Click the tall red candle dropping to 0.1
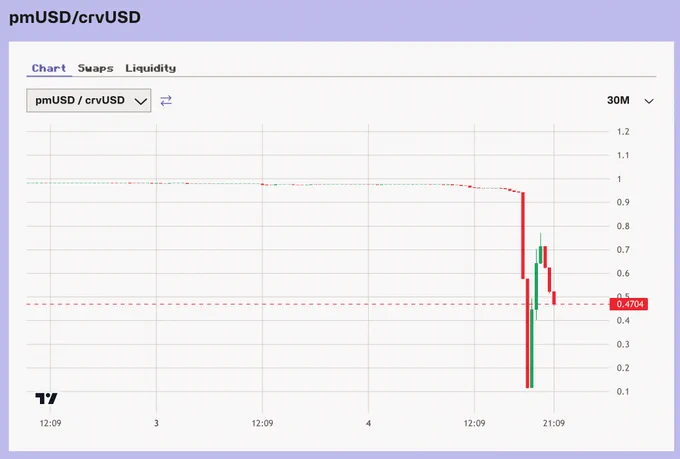Viewport: 680px width, 459px height. coord(528,333)
